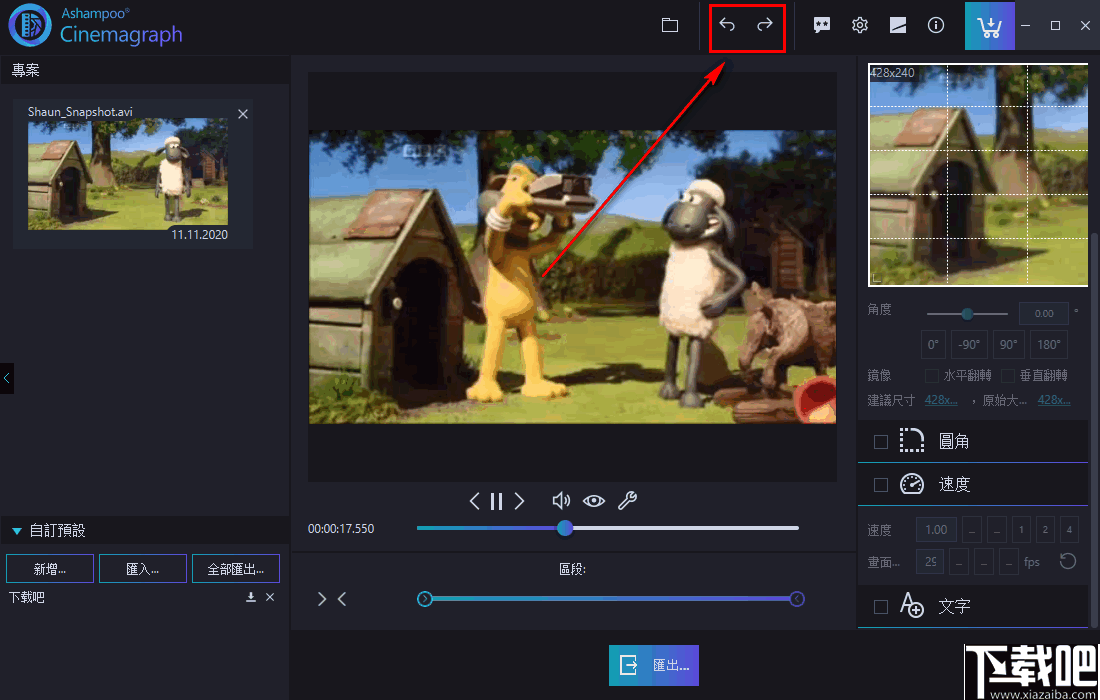Delete the 下載吧 preset with its X
This screenshot has width=1100, height=700.
click(270, 597)
